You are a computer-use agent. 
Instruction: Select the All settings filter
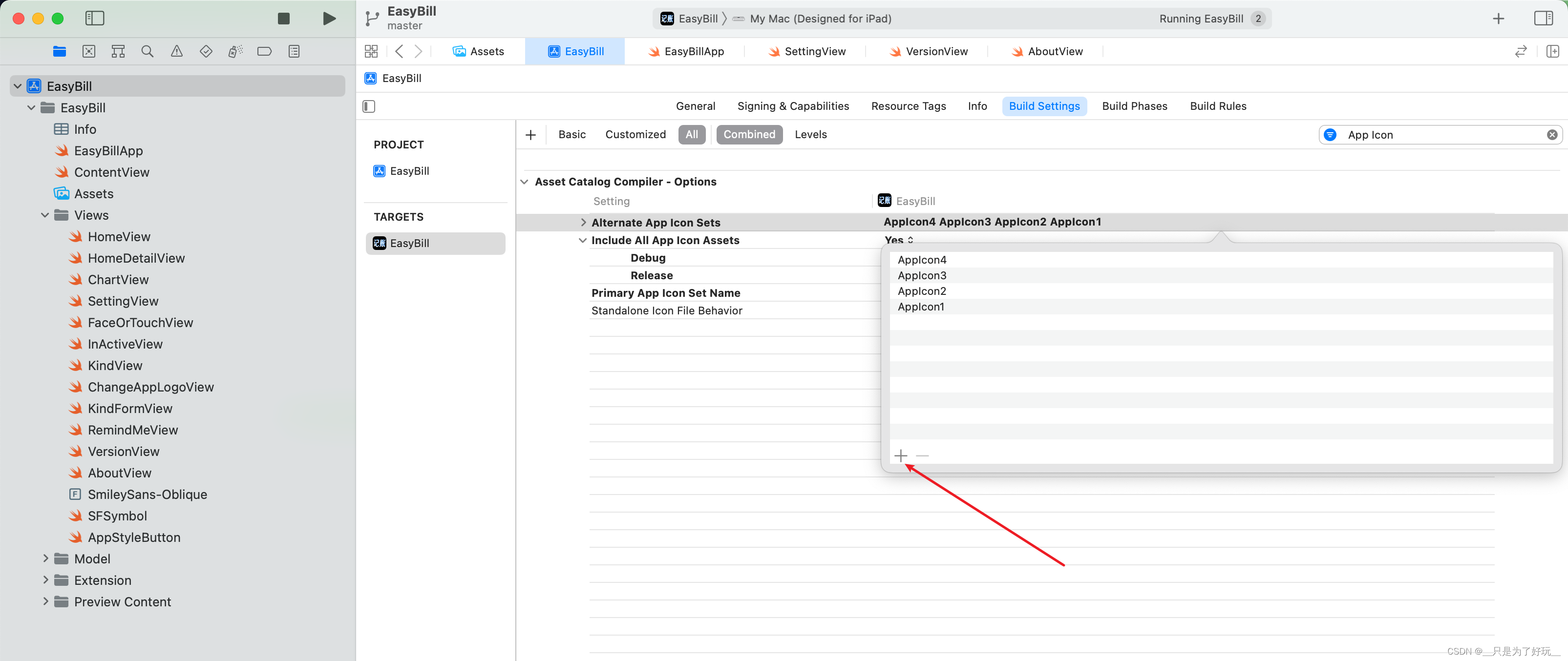(x=692, y=134)
